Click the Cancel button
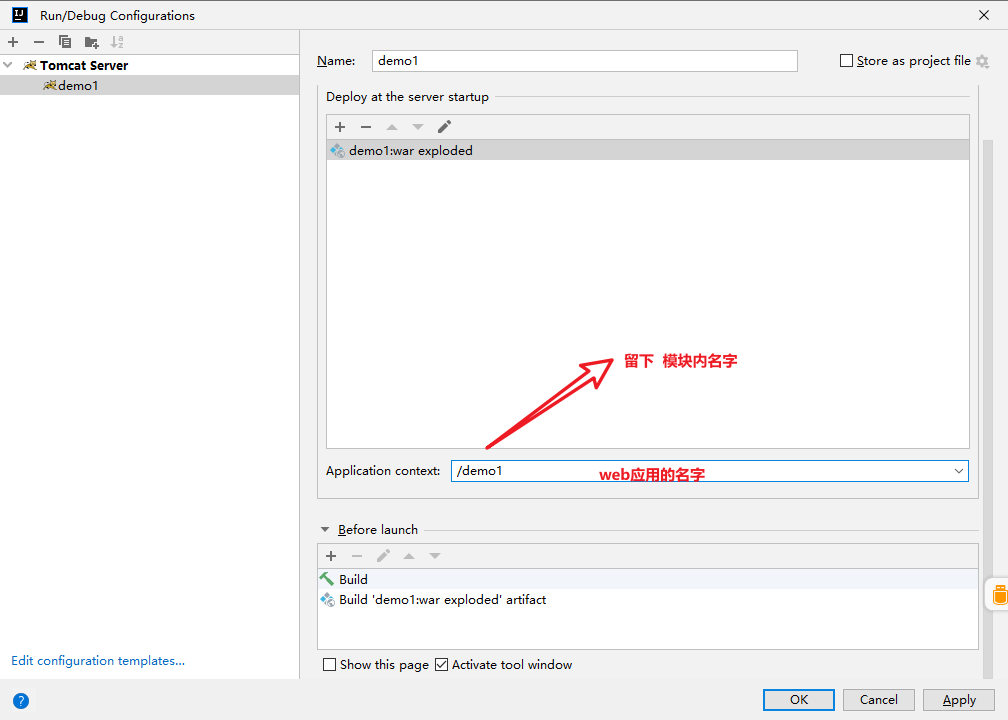The height and width of the screenshot is (720, 1008). [879, 699]
